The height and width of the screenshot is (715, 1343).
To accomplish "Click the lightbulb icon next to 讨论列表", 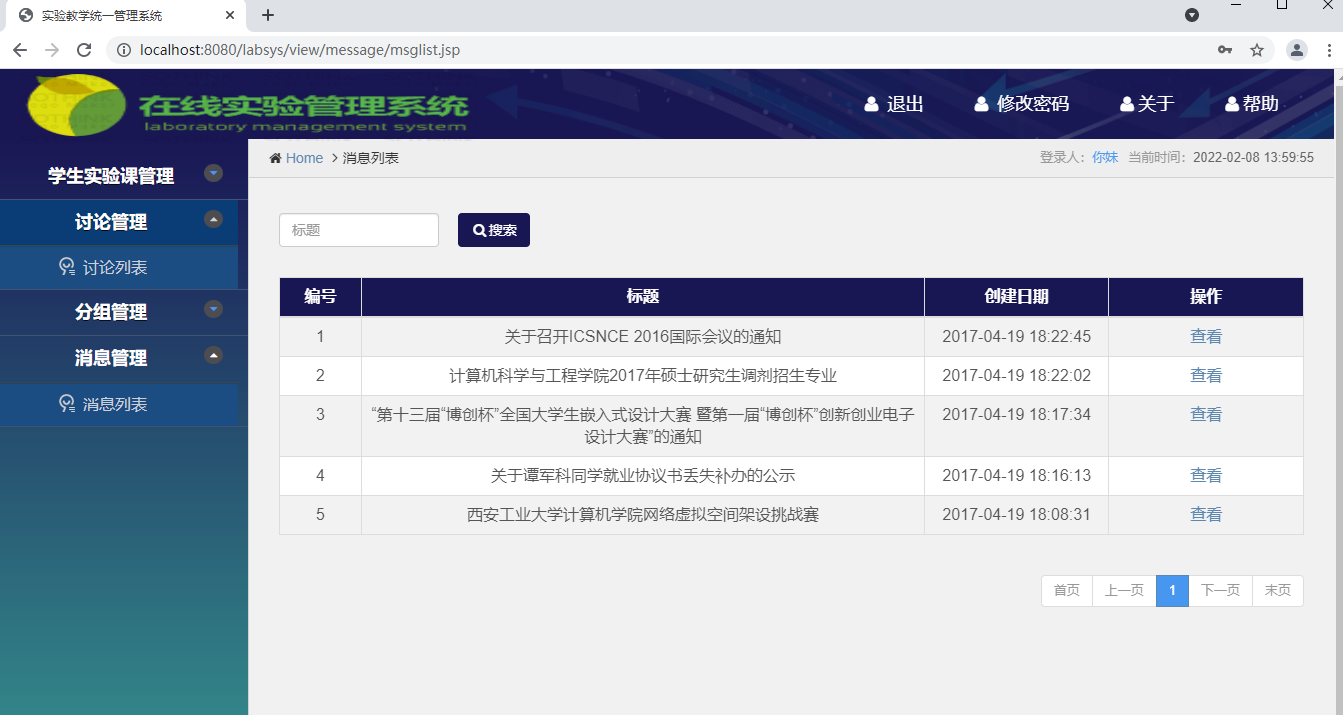I will 67,267.
